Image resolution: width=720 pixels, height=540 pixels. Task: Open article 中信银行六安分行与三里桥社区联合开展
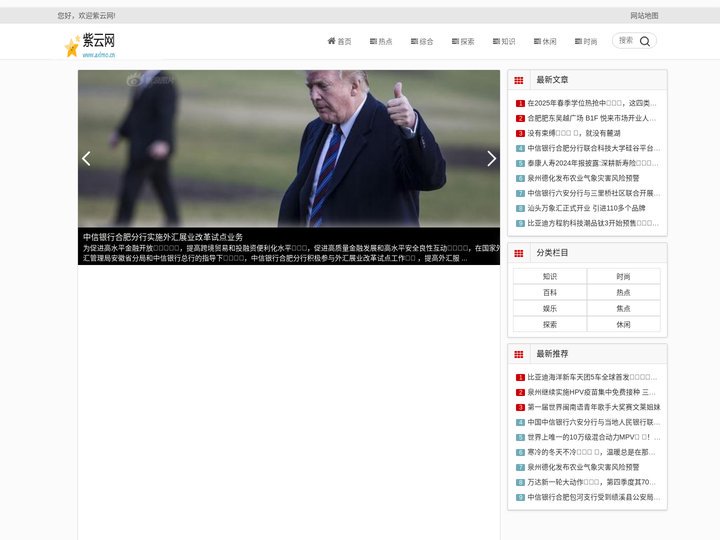(x=594, y=193)
